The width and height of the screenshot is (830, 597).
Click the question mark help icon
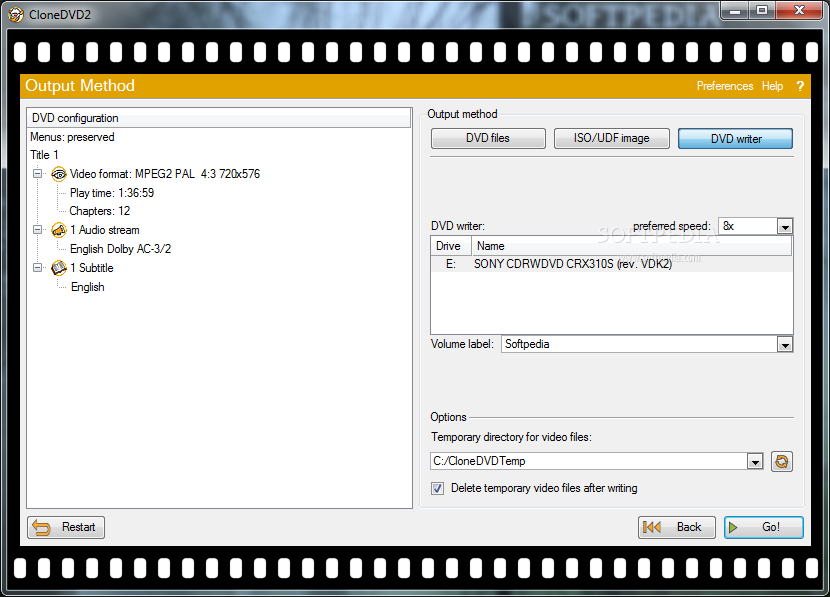(800, 86)
